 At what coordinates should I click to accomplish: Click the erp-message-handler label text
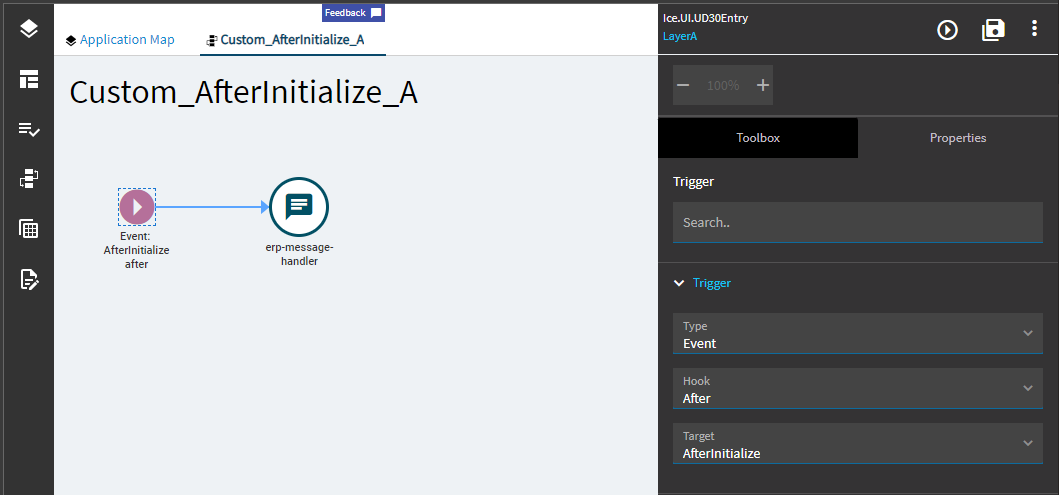point(299,254)
